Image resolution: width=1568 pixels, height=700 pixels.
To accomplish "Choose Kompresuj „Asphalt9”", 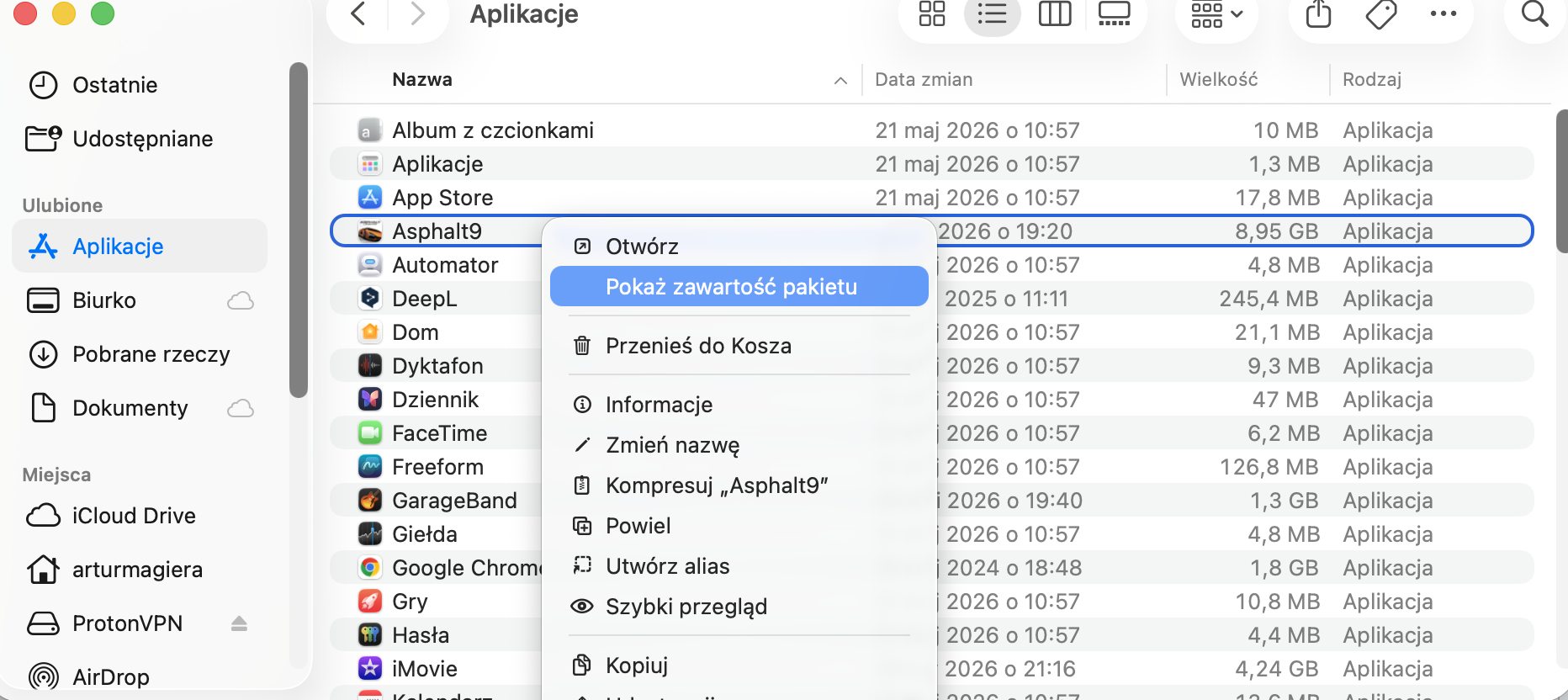I will point(739,485).
